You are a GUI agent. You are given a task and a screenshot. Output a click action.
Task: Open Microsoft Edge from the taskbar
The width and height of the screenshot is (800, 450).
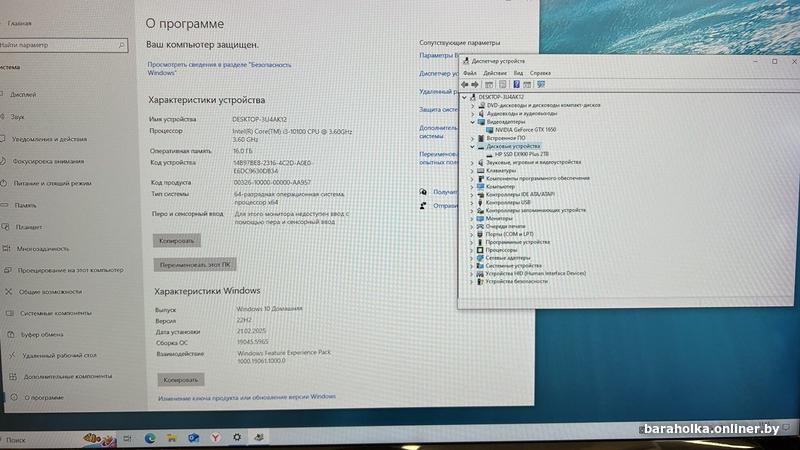coord(150,438)
